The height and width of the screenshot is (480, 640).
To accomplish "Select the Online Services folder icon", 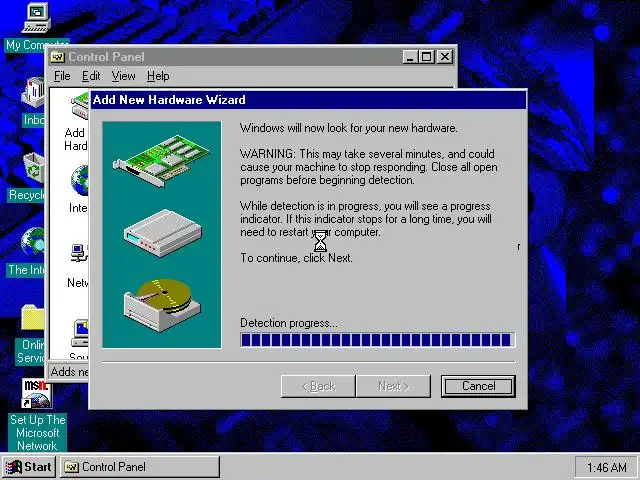I will 33,318.
